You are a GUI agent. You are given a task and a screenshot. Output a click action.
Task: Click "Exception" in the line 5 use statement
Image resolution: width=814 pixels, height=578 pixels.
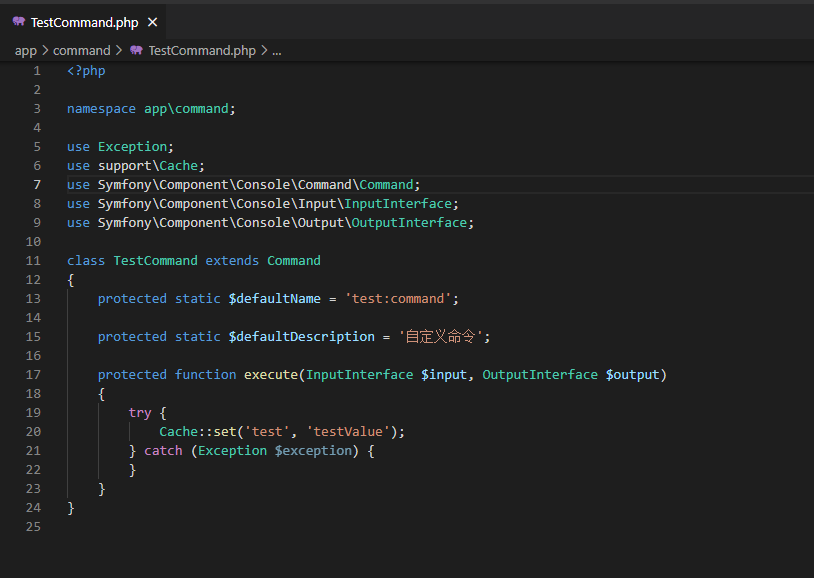[132, 147]
